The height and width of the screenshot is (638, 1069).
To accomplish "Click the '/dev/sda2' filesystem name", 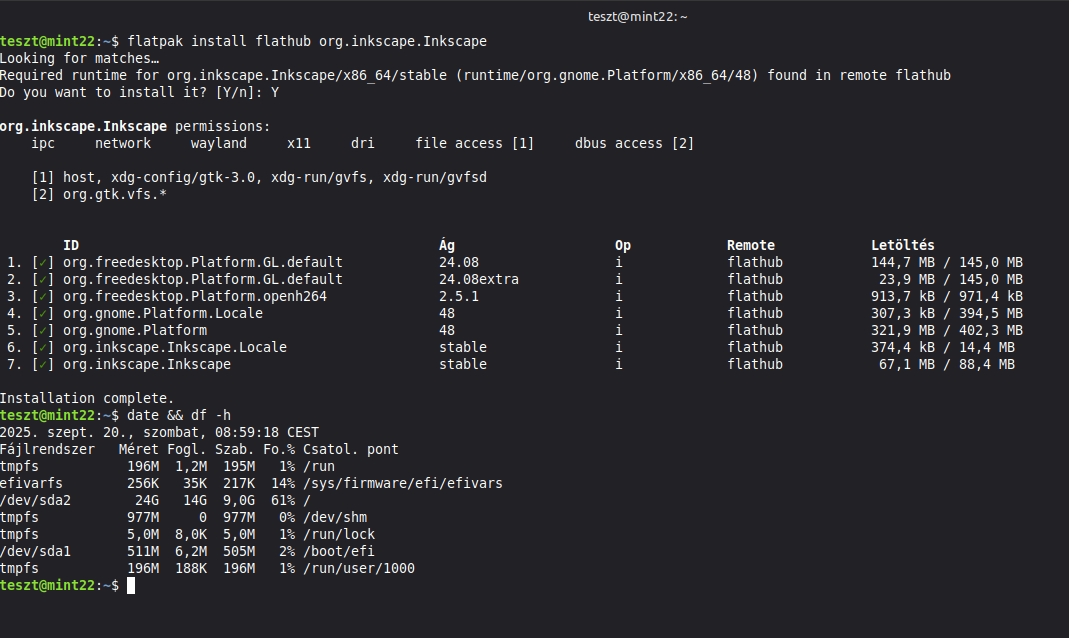I will pos(35,500).
